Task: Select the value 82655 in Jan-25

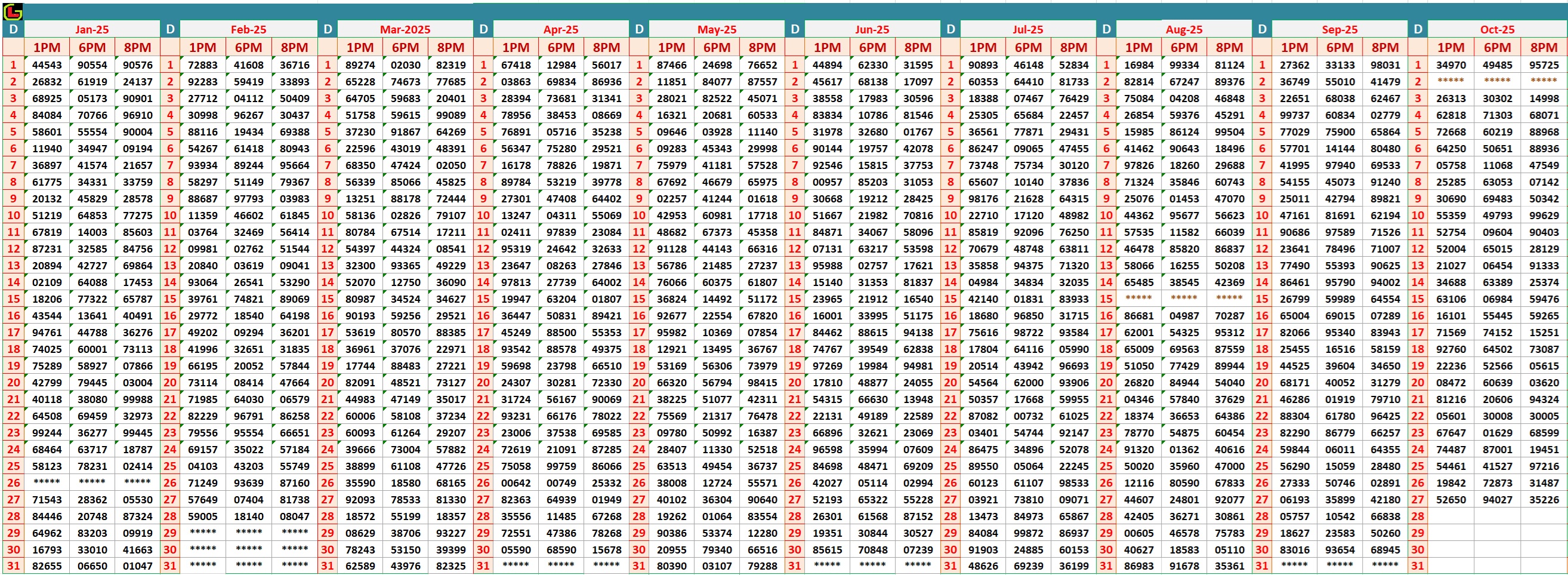Action: click(x=47, y=566)
